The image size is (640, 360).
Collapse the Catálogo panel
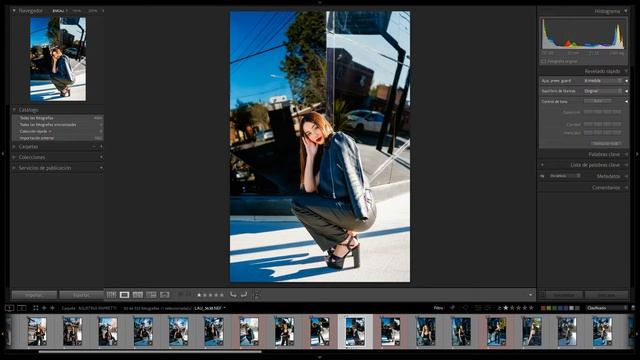pos(14,110)
